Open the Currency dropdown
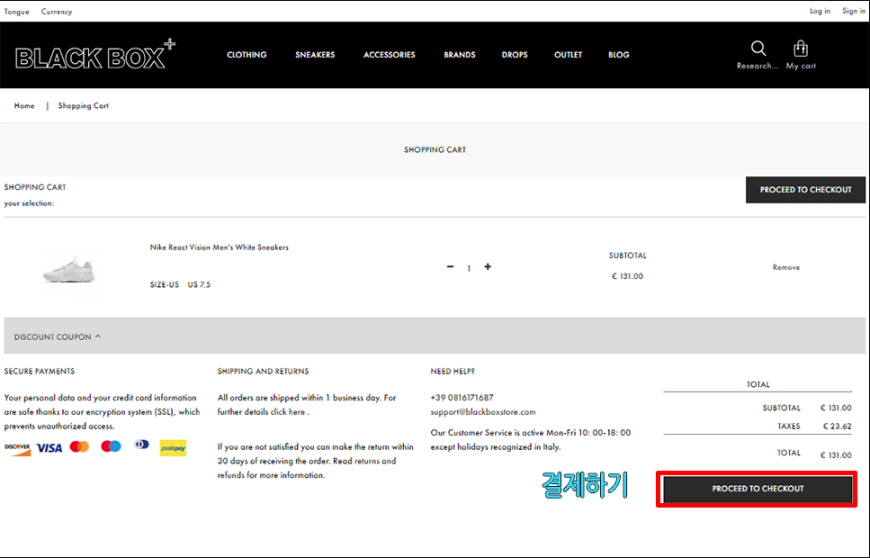This screenshot has height=558, width=870. pyautogui.click(x=57, y=11)
